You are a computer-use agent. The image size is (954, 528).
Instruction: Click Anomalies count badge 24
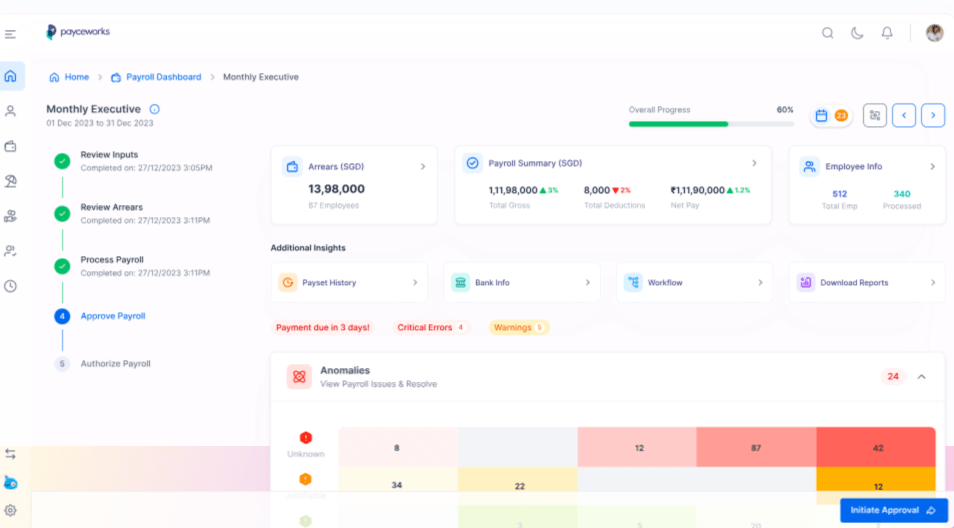click(893, 377)
